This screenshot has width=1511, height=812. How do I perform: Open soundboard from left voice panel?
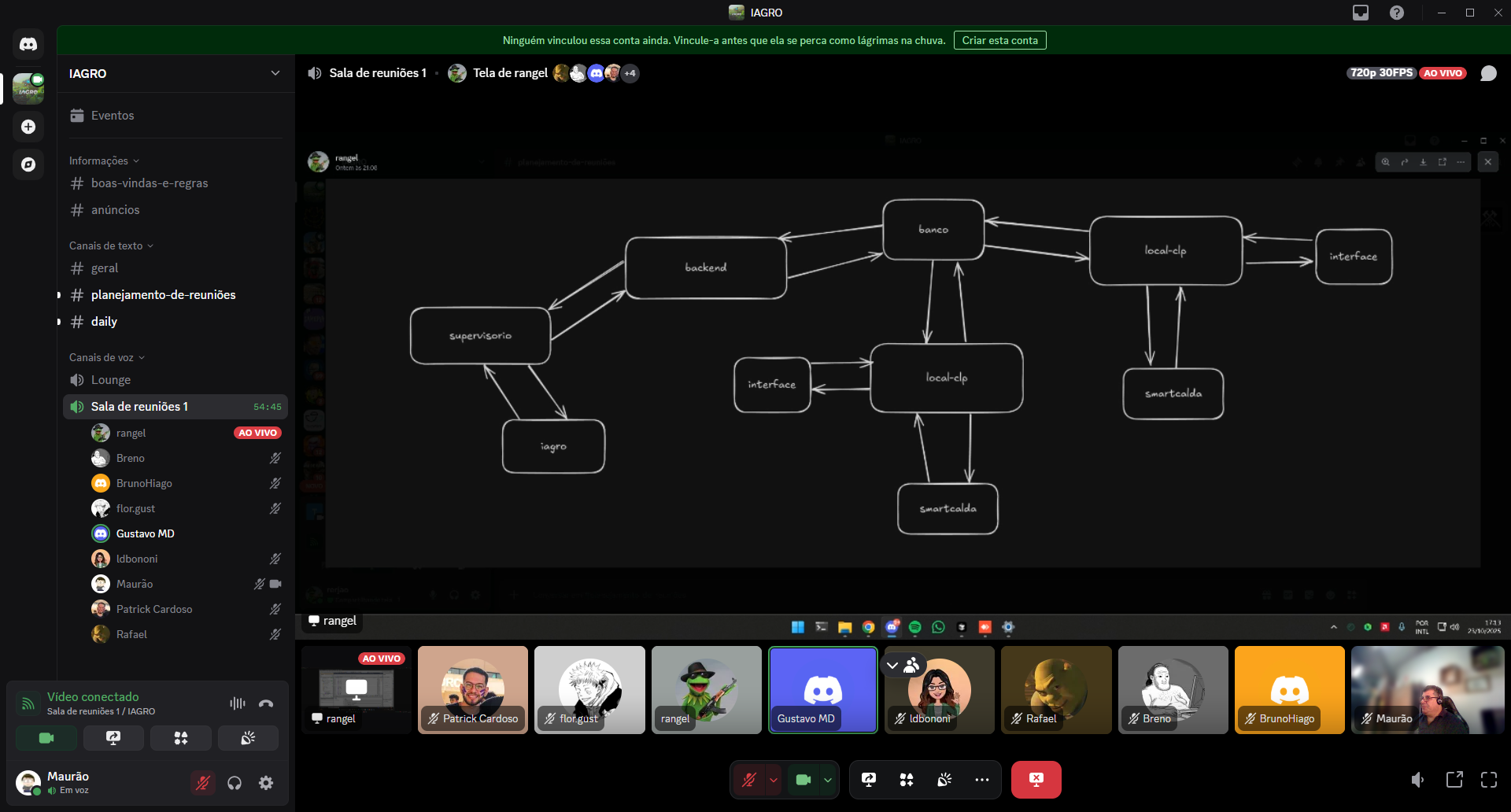(248, 738)
